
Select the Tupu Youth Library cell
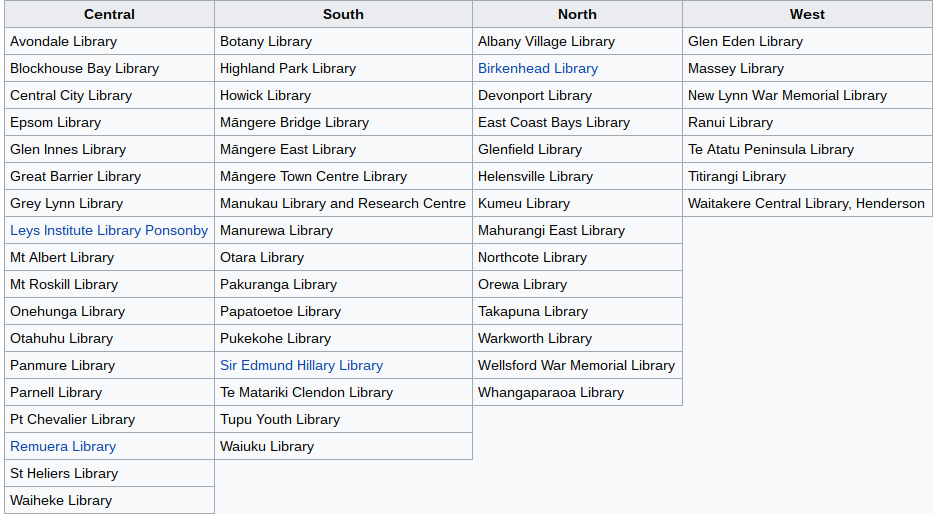[x=343, y=419]
